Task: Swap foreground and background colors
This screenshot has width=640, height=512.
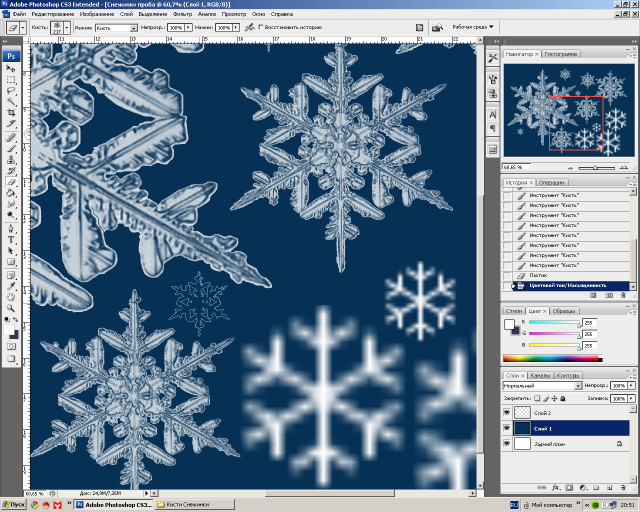Action: [16, 319]
